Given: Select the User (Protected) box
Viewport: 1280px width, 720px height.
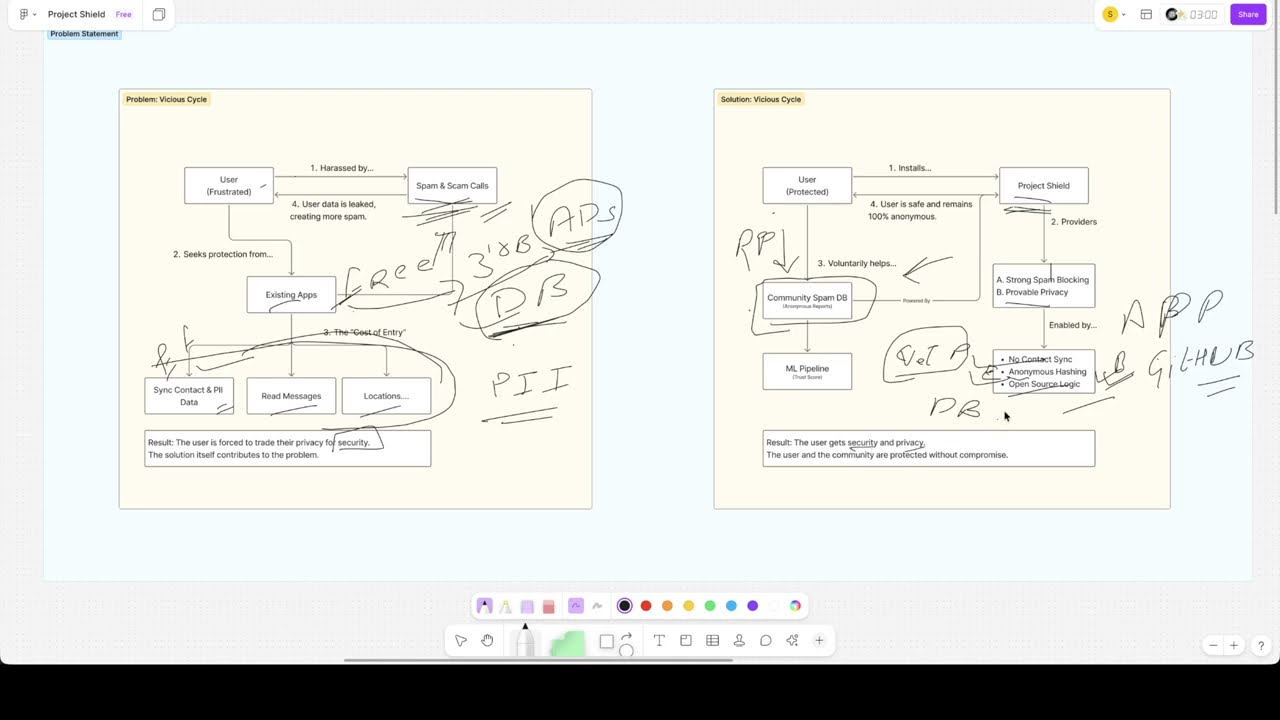Looking at the screenshot, I should click(807, 186).
